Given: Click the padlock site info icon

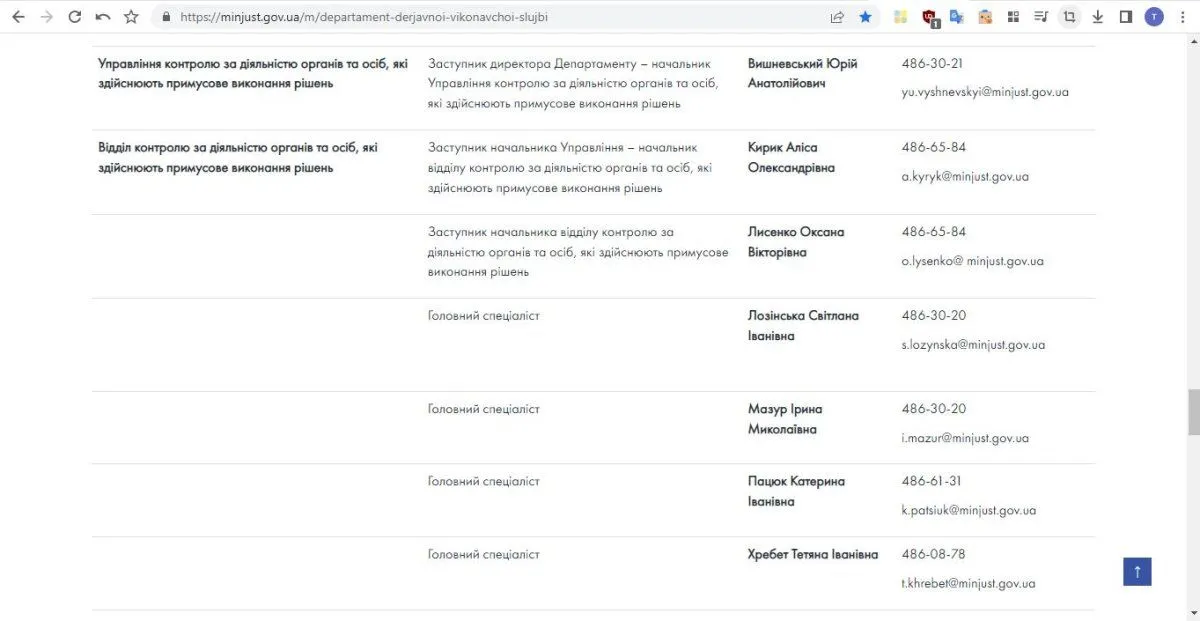Looking at the screenshot, I should [x=164, y=17].
